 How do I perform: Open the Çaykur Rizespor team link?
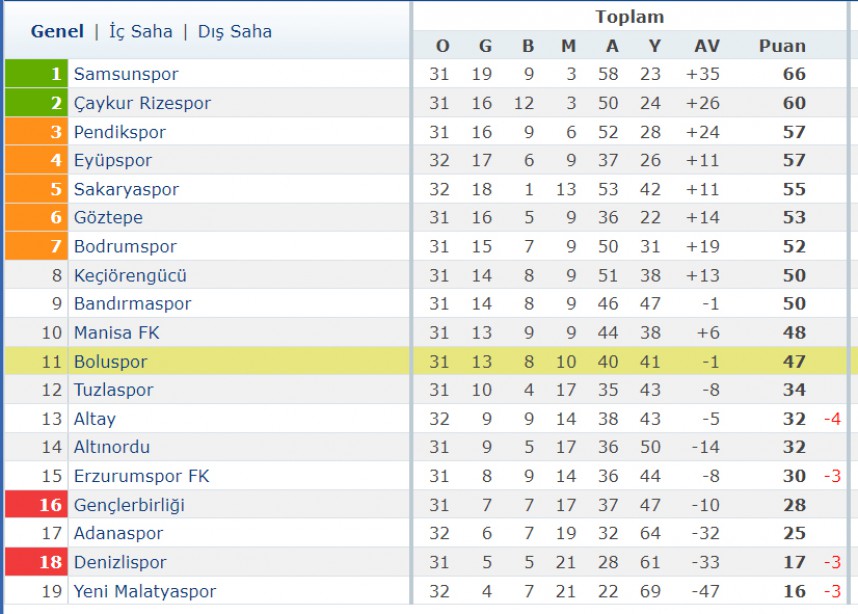(142, 103)
